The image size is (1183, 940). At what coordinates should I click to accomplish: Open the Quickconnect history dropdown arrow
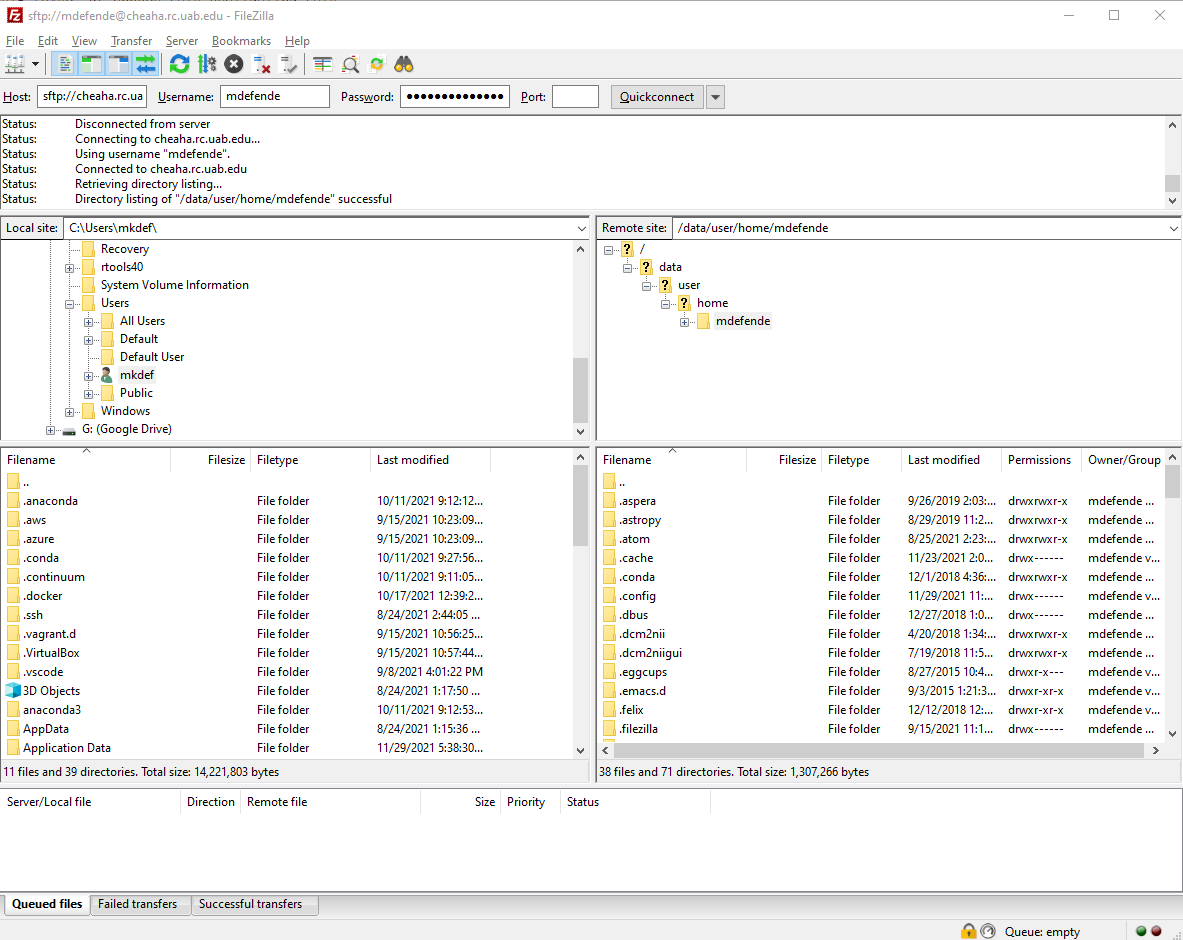(715, 97)
